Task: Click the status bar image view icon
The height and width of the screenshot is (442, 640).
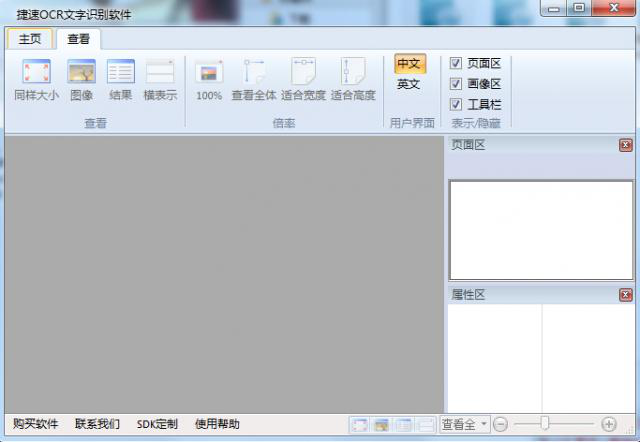Action: [x=382, y=425]
